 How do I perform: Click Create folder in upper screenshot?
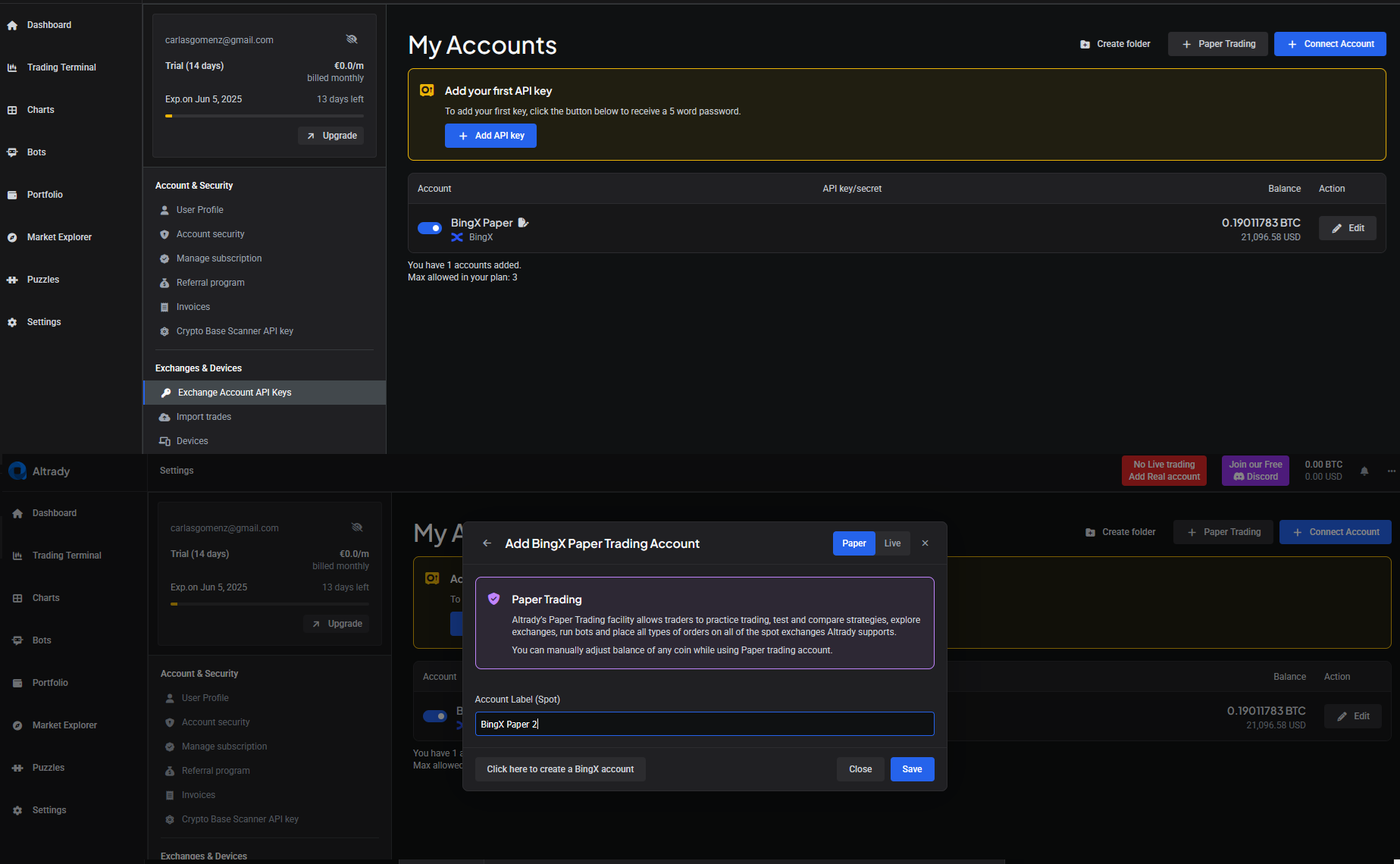(1115, 44)
